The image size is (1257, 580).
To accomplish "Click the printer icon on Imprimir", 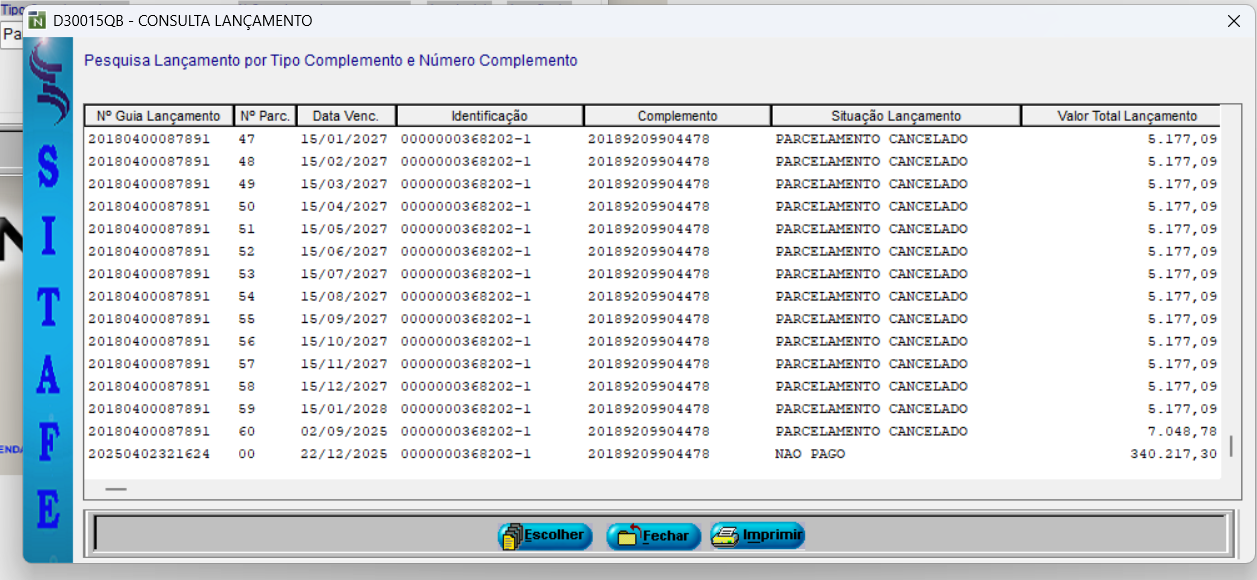I will (x=725, y=537).
